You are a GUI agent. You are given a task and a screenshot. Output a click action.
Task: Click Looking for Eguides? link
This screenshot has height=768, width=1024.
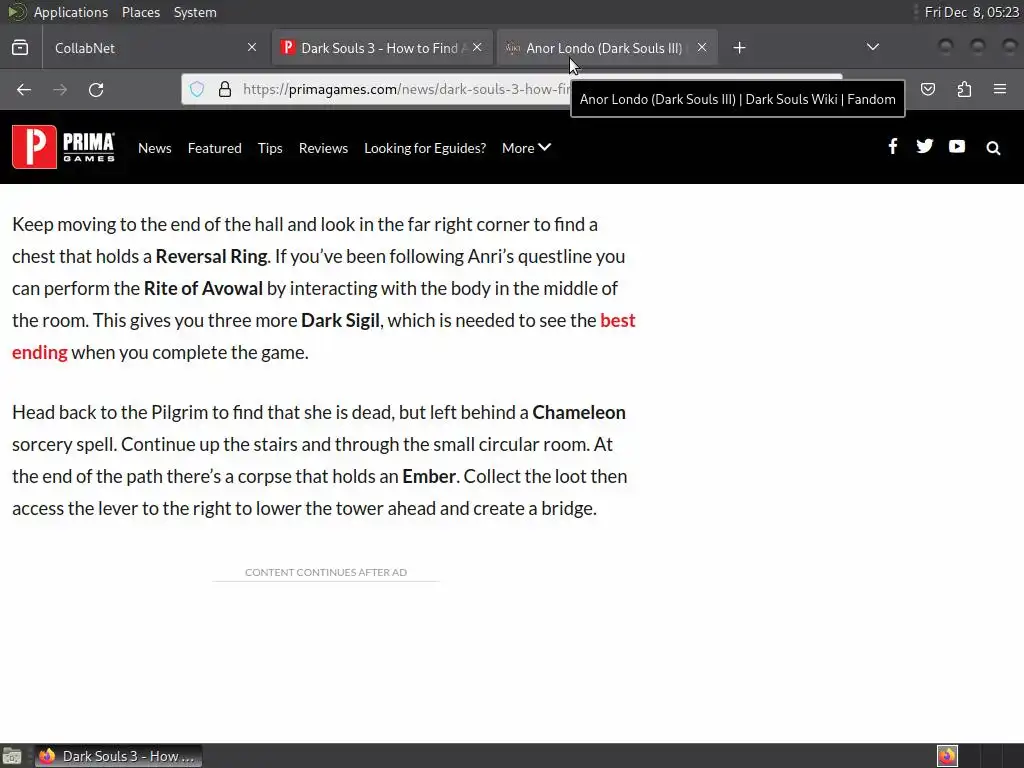point(425,148)
